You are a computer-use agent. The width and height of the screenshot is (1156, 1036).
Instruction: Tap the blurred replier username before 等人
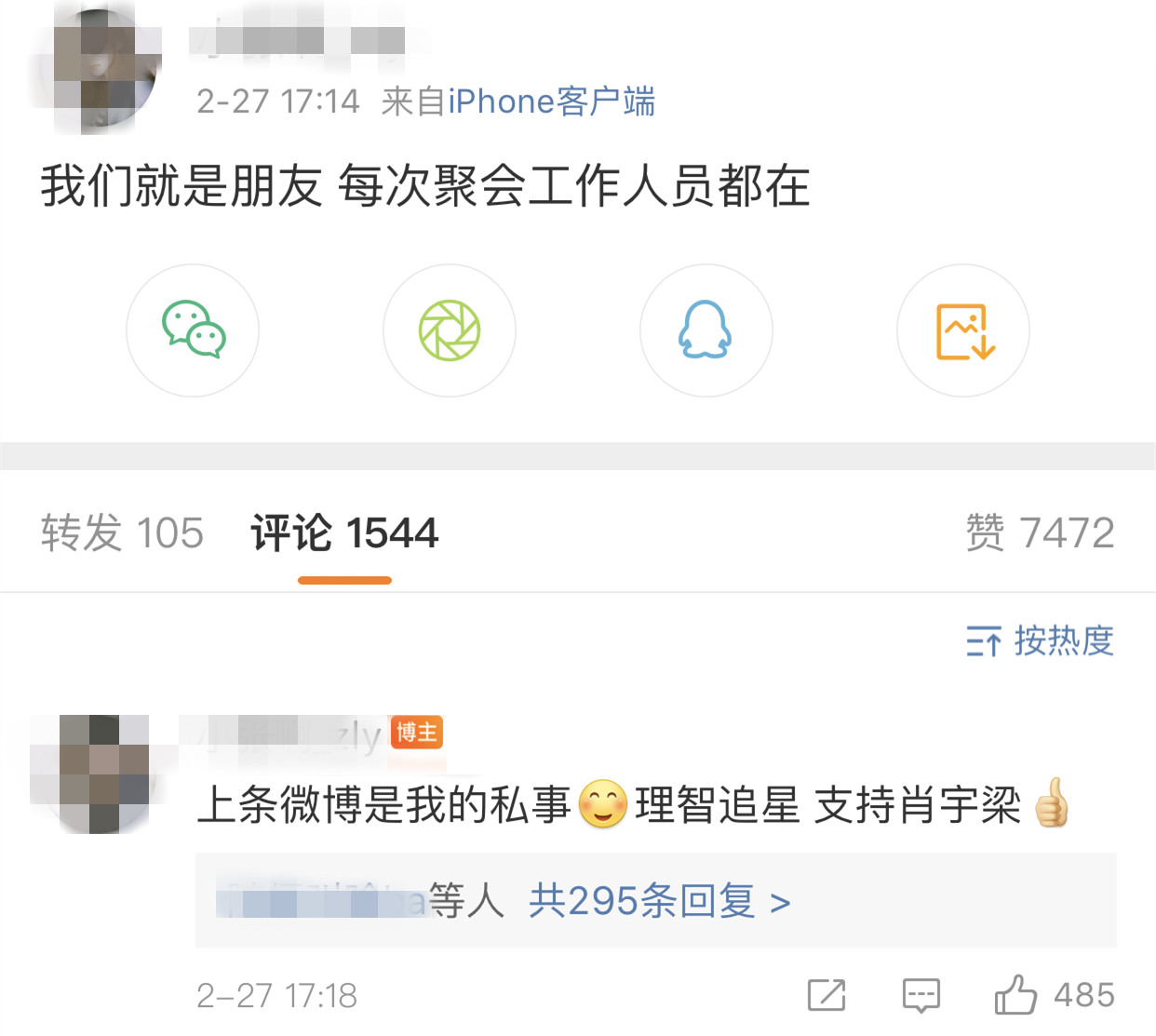[x=321, y=901]
